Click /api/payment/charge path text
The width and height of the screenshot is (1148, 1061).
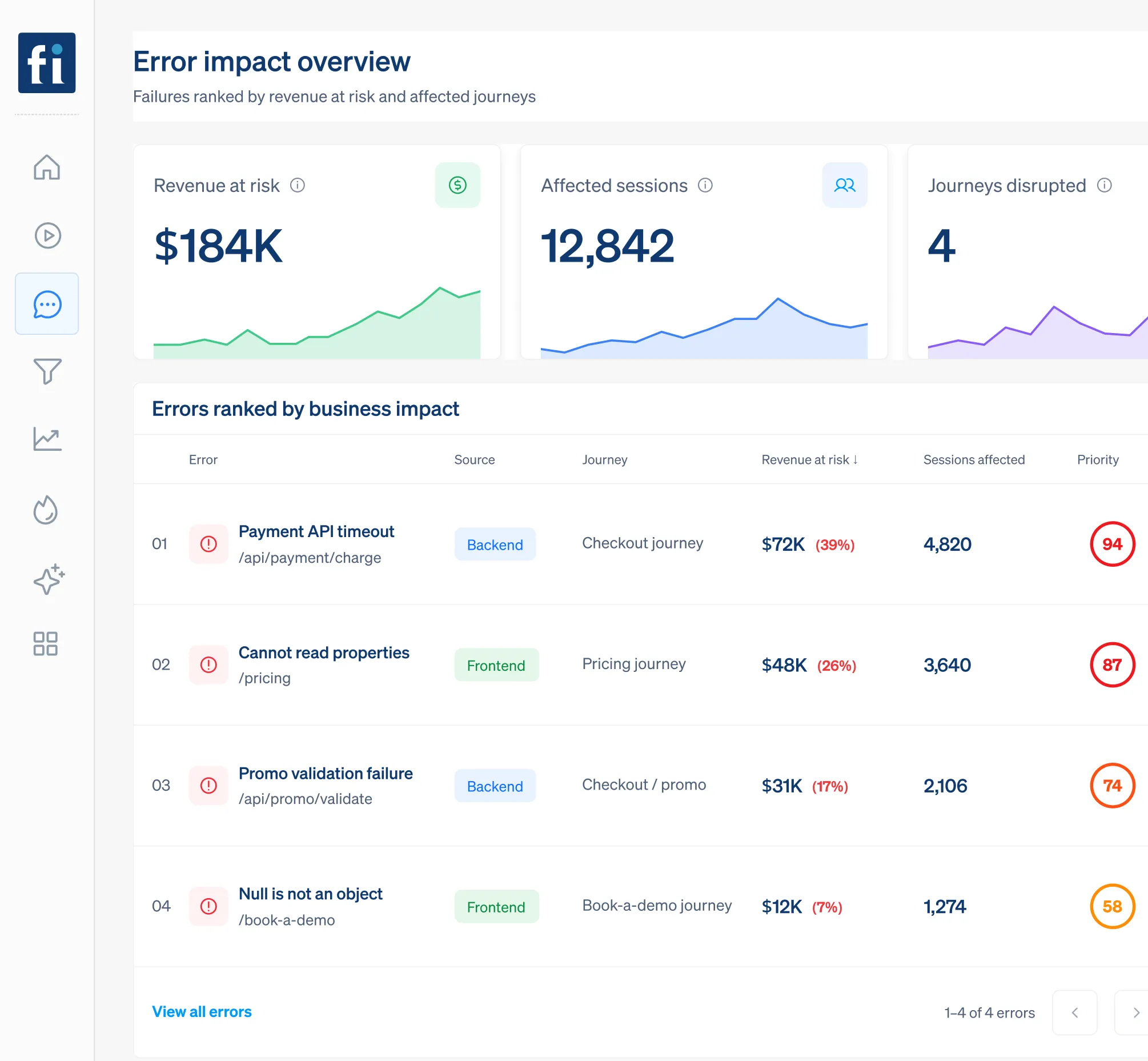point(310,558)
